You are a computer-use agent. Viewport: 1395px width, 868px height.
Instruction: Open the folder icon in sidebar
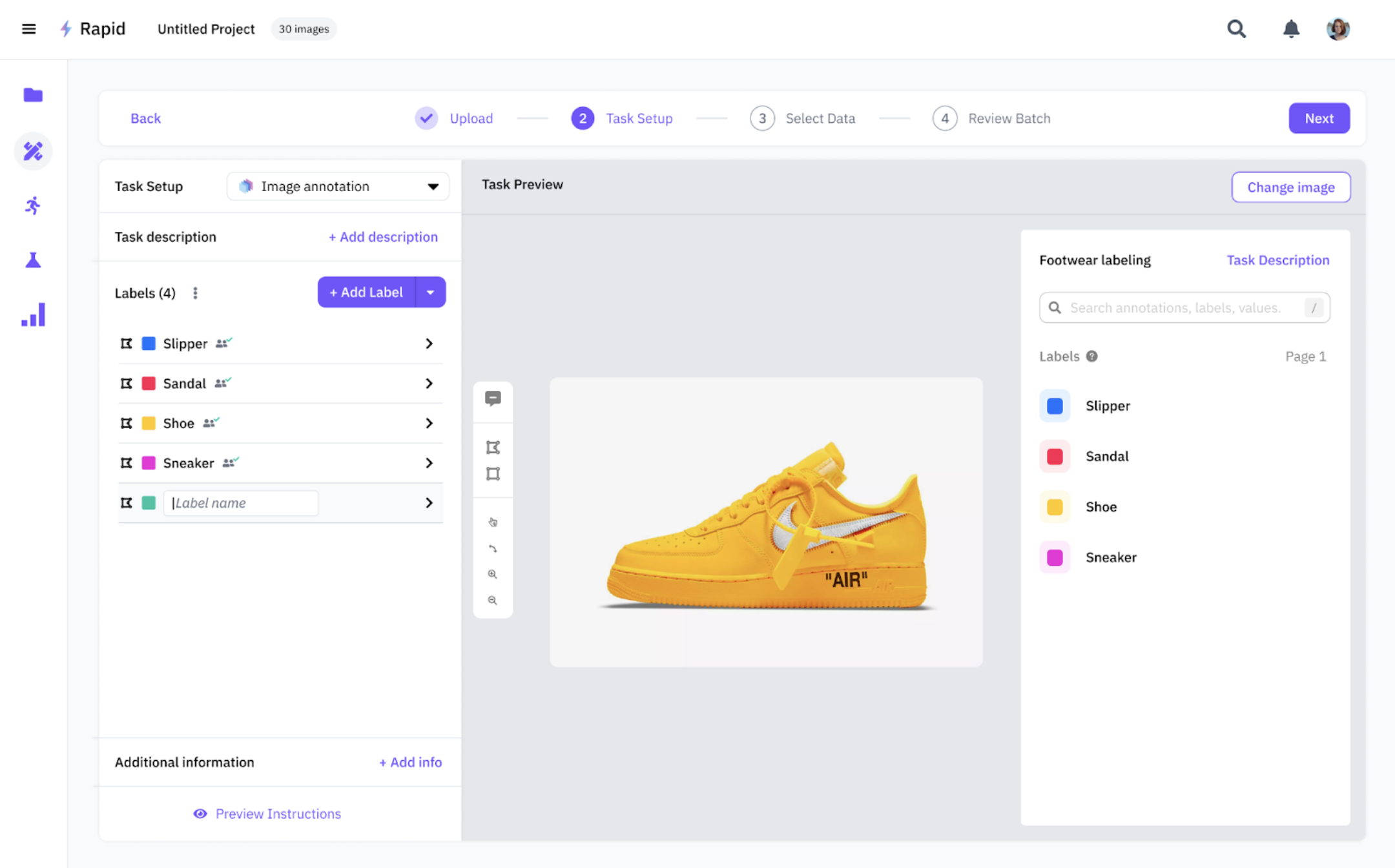33,95
